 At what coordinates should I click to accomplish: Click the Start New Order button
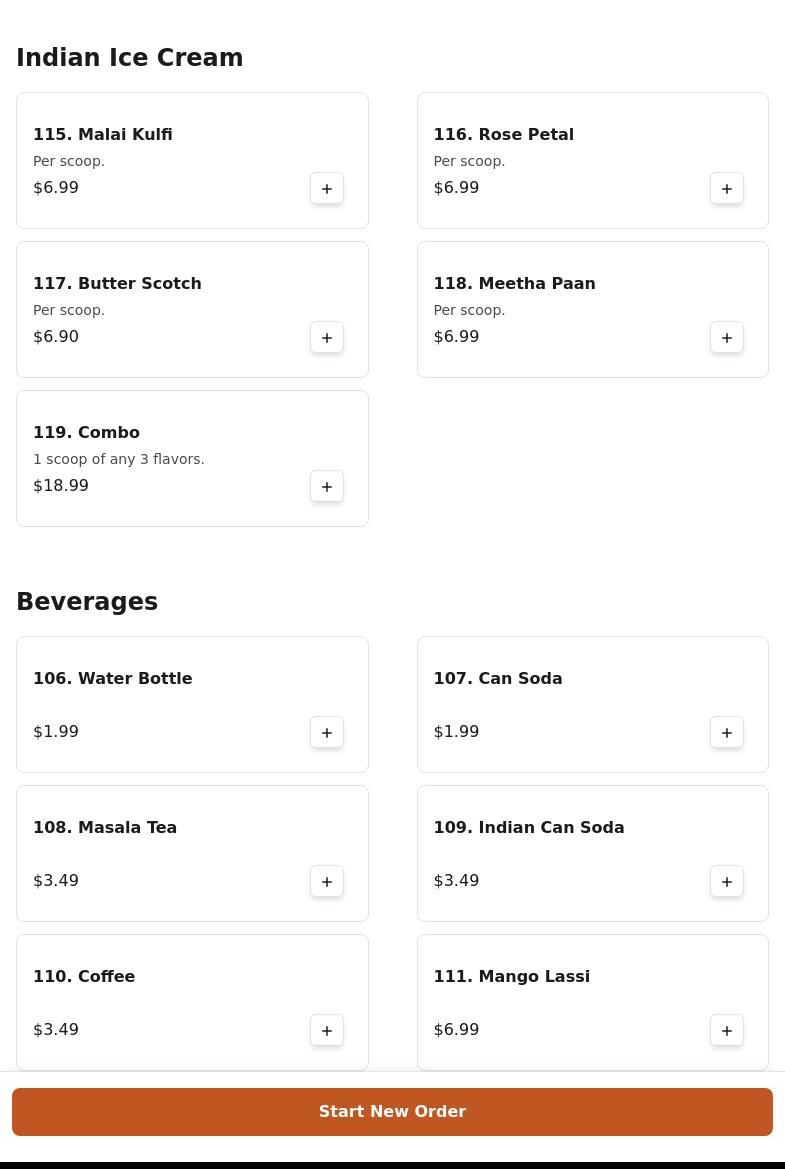tap(392, 1112)
